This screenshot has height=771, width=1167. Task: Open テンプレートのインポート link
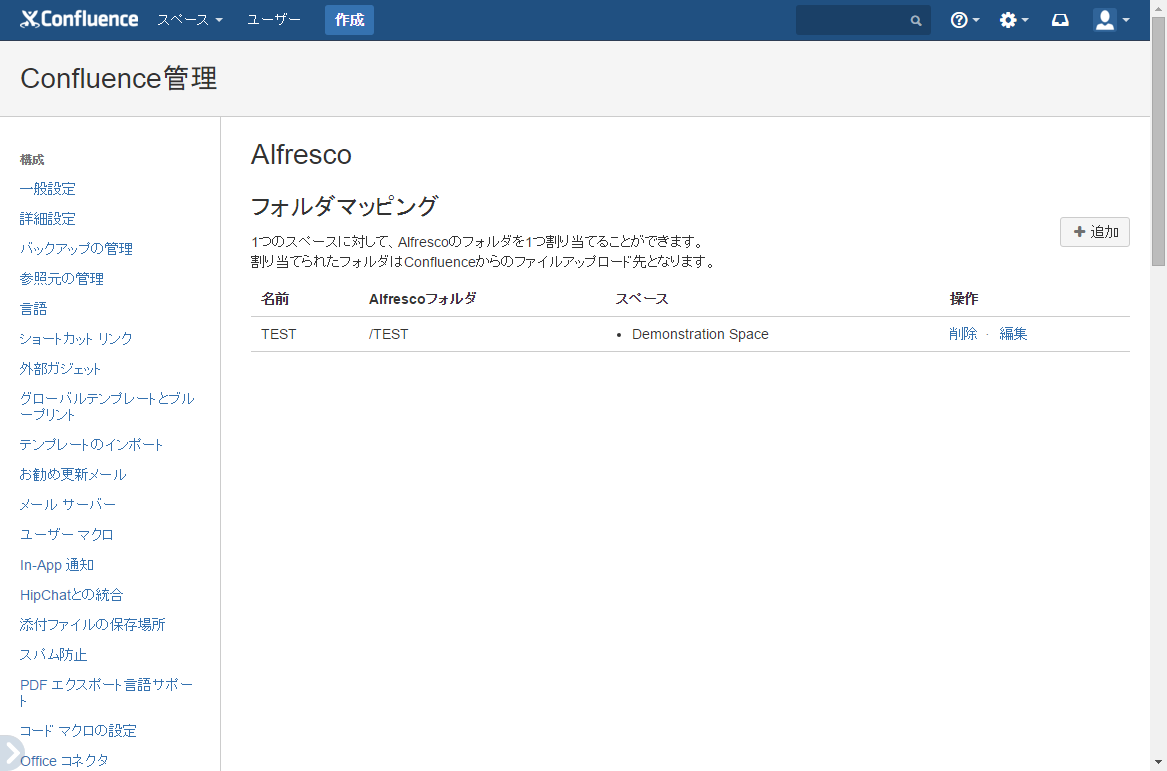point(92,444)
